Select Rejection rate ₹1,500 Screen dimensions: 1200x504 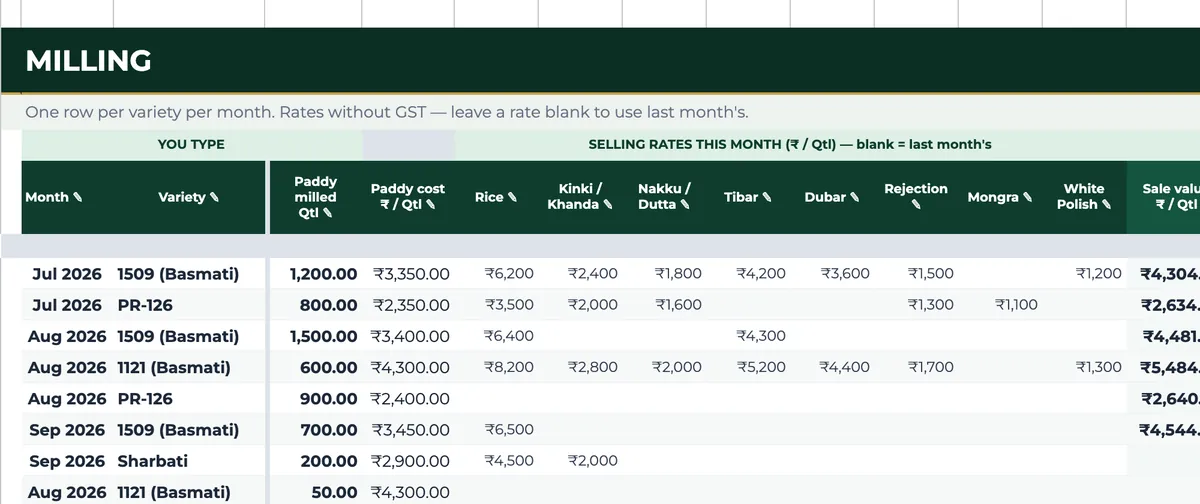[x=930, y=273]
